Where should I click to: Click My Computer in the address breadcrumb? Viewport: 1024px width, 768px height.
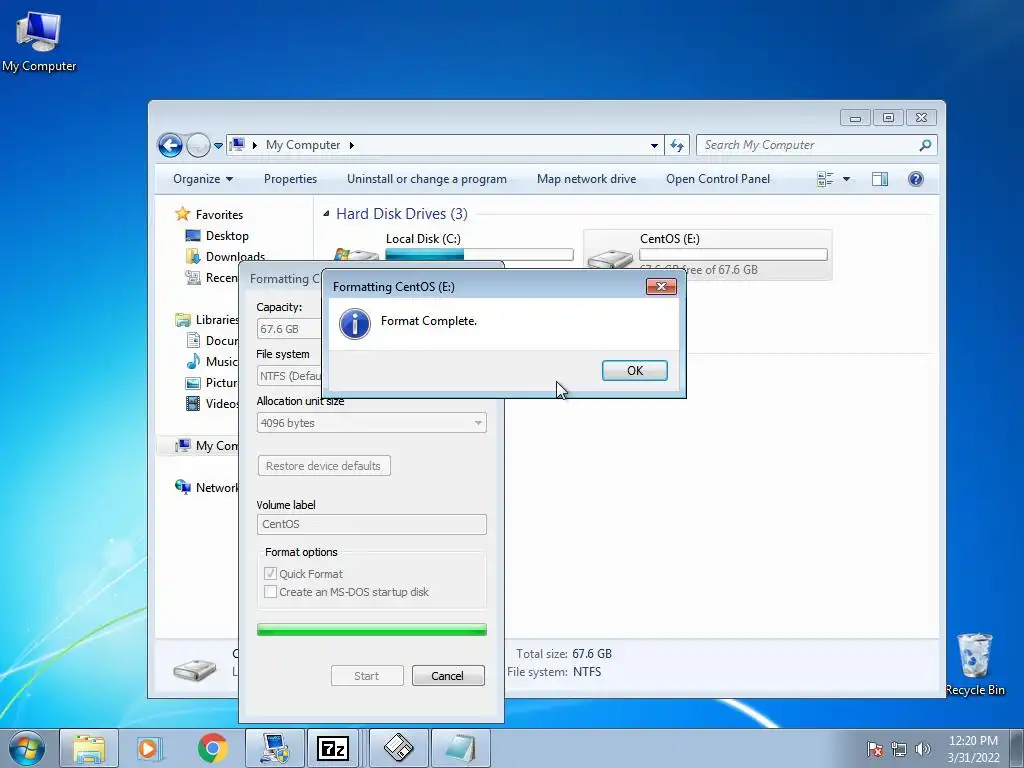click(302, 145)
